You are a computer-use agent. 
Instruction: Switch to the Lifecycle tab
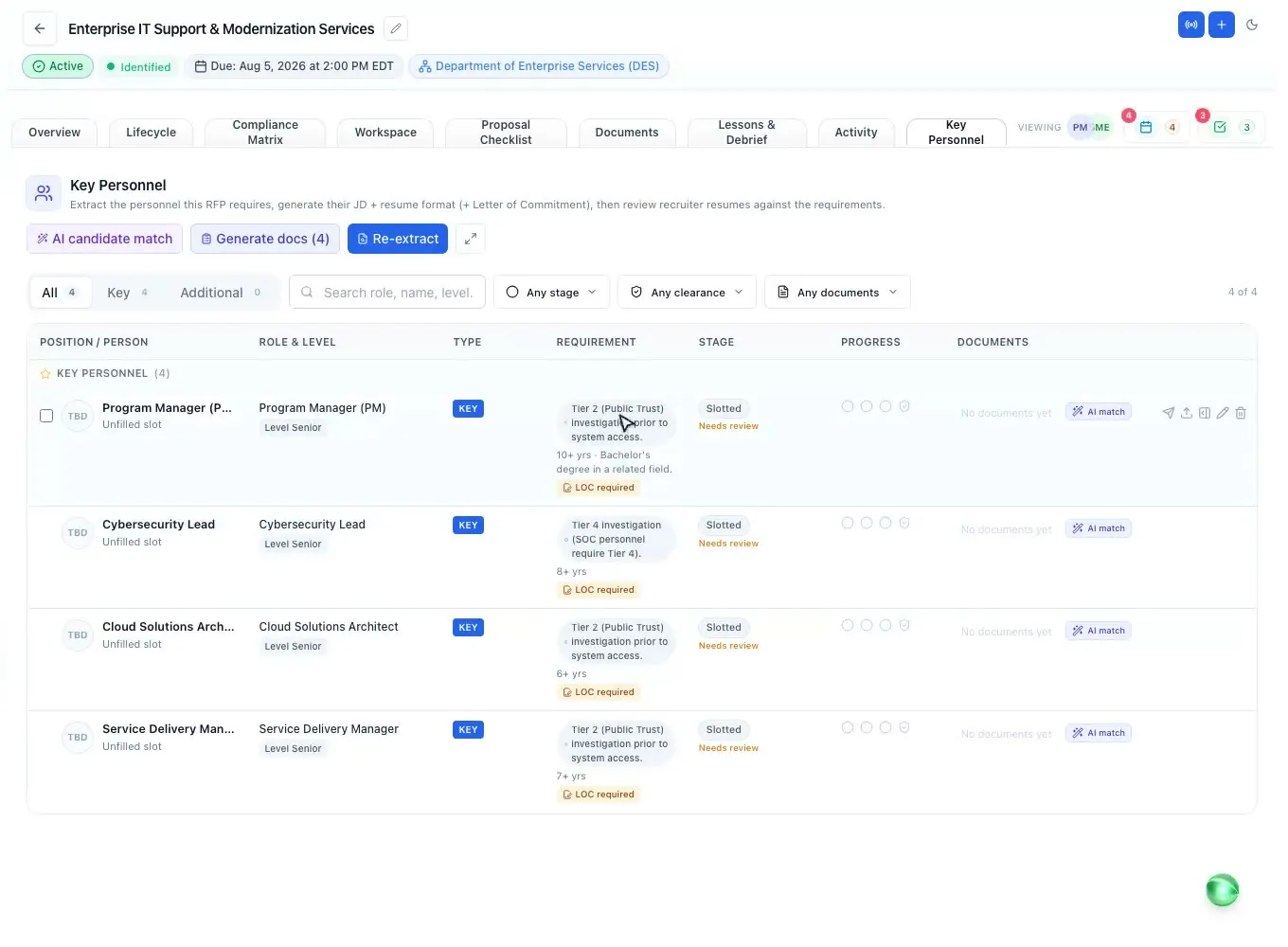pyautogui.click(x=151, y=133)
